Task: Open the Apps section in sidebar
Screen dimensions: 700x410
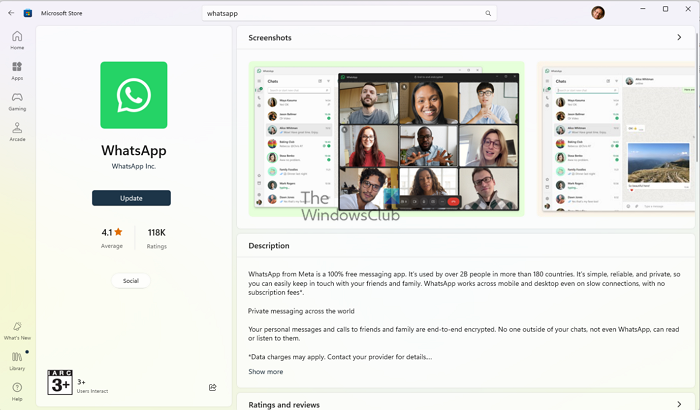Action: coord(17,71)
